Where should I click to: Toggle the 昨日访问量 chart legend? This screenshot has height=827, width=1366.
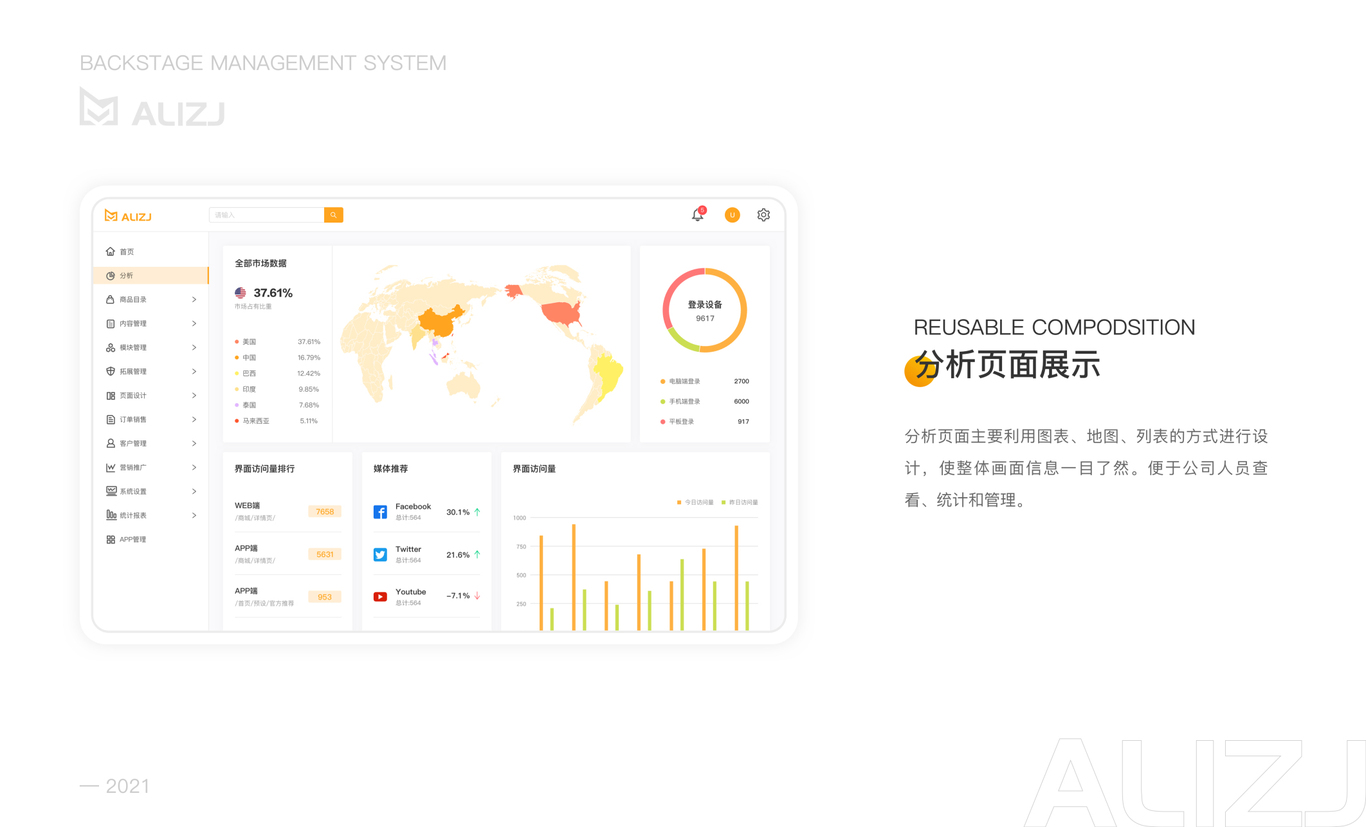(x=740, y=502)
